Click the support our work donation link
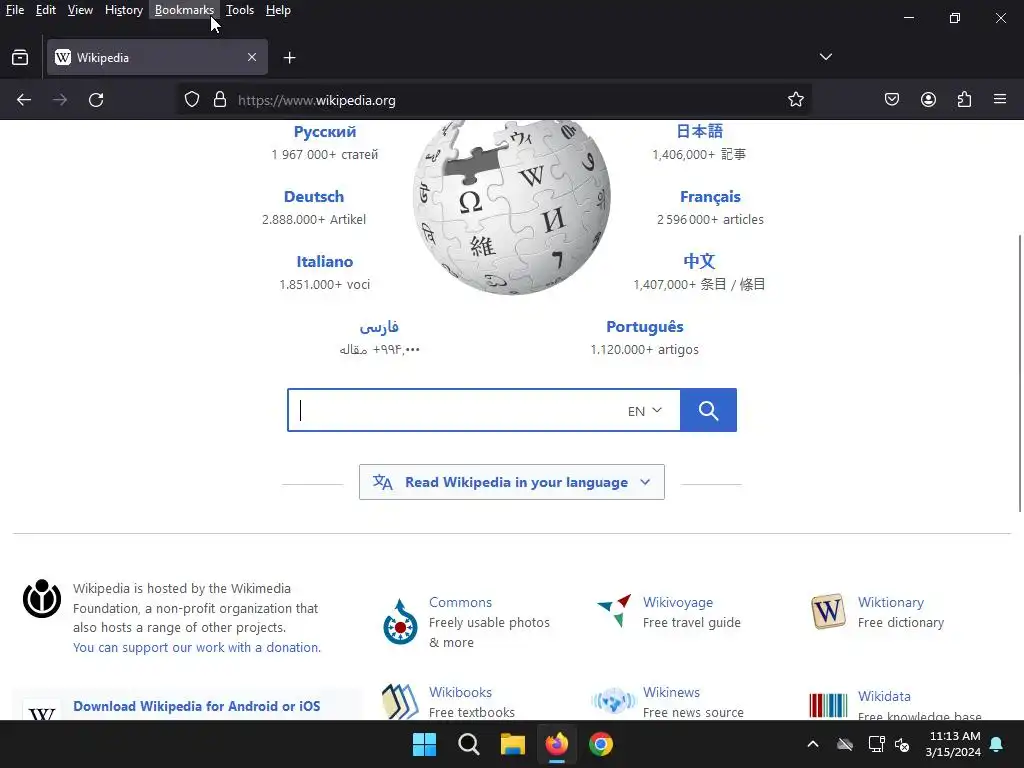The height and width of the screenshot is (768, 1024). pyautogui.click(x=197, y=647)
